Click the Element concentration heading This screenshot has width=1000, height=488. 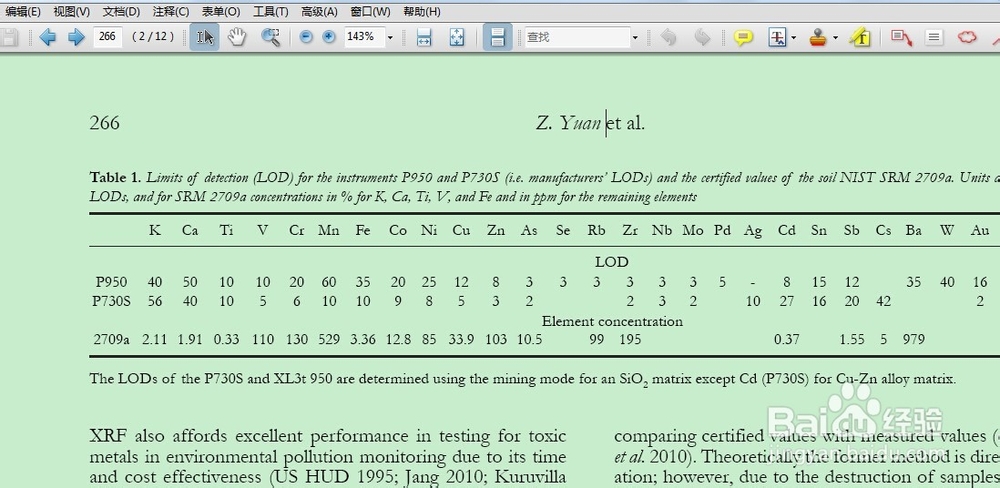612,321
